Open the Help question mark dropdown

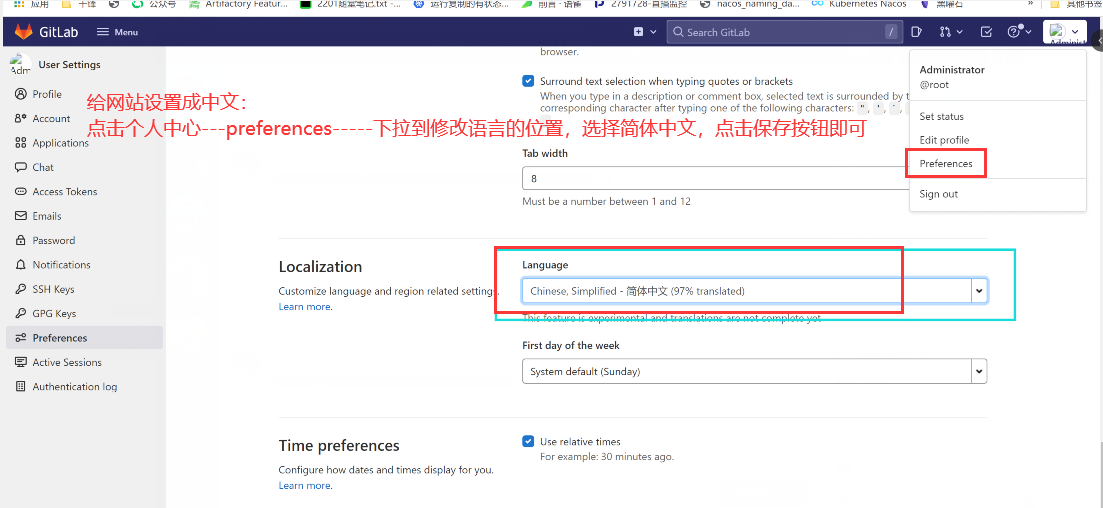point(1019,32)
